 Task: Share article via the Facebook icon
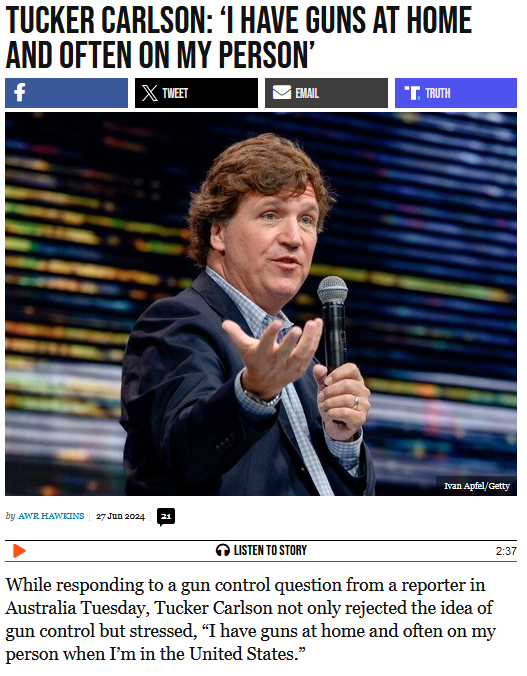[19, 93]
